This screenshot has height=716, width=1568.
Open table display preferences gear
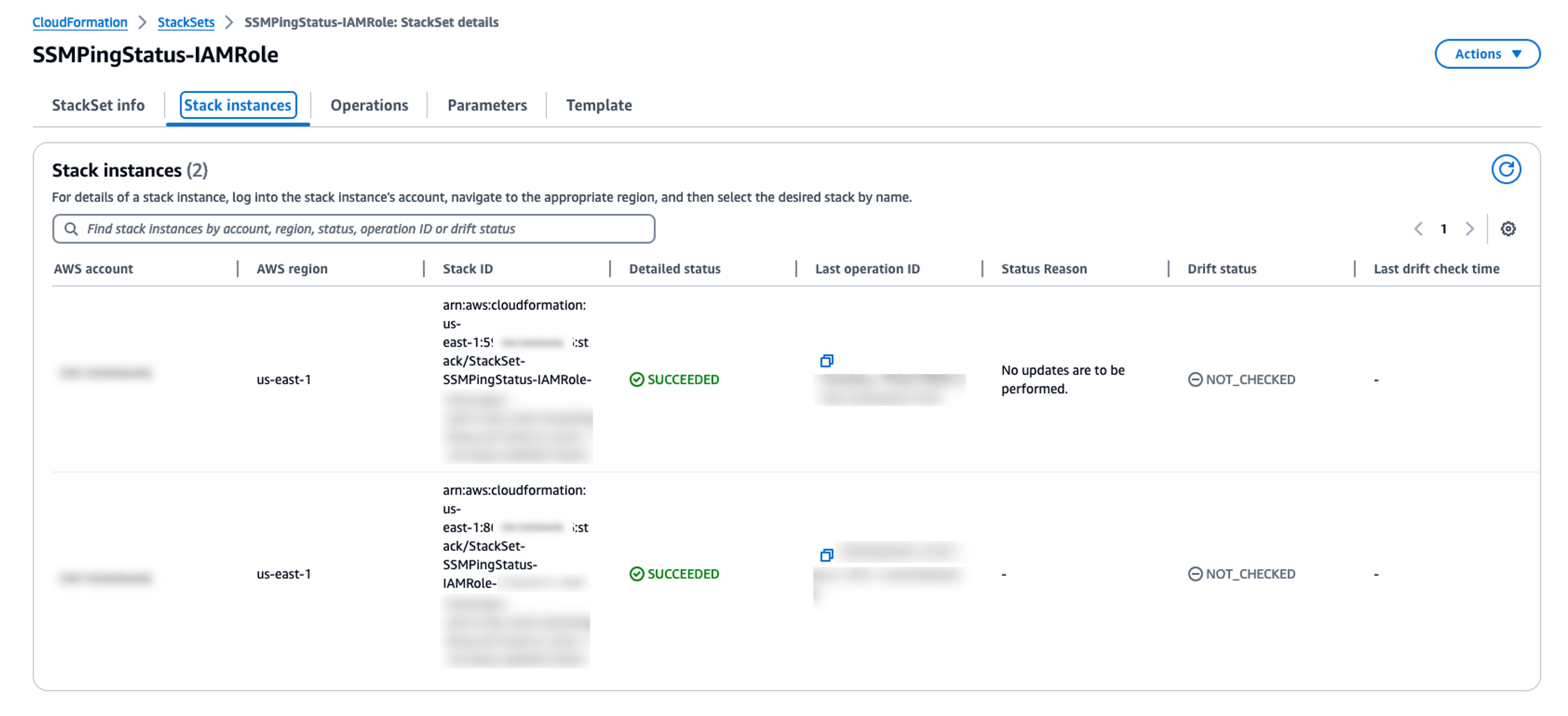pyautogui.click(x=1508, y=229)
